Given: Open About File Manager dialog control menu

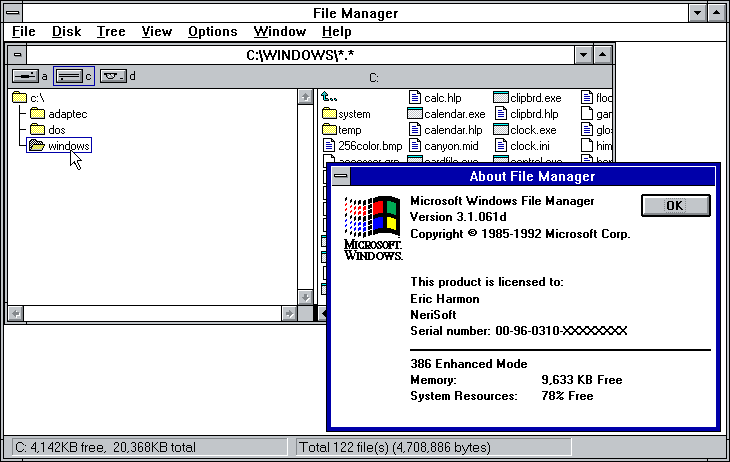Looking at the screenshot, I should [x=341, y=176].
